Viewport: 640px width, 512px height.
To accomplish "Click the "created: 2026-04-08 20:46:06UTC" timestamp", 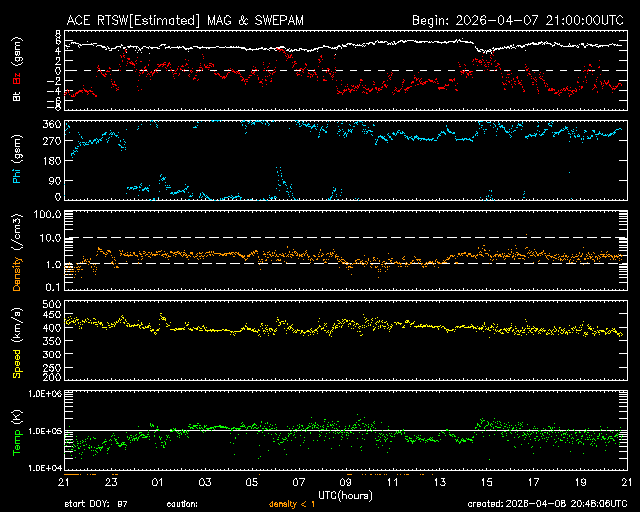I will tap(547, 504).
